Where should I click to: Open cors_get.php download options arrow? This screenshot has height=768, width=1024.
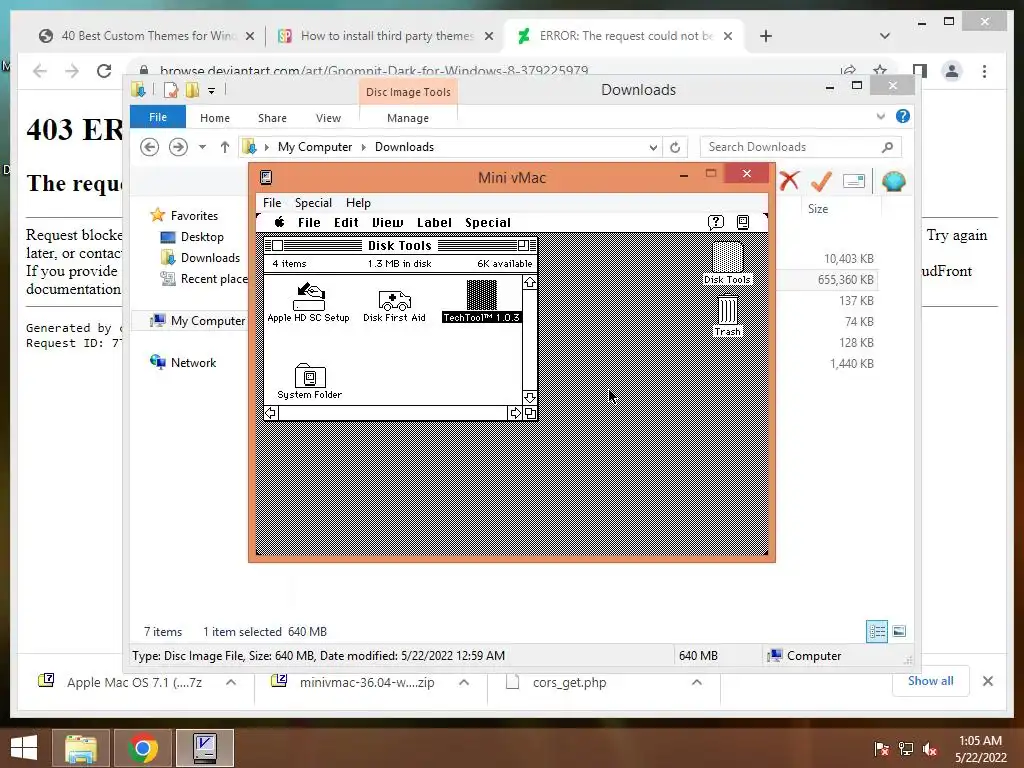[x=697, y=682]
